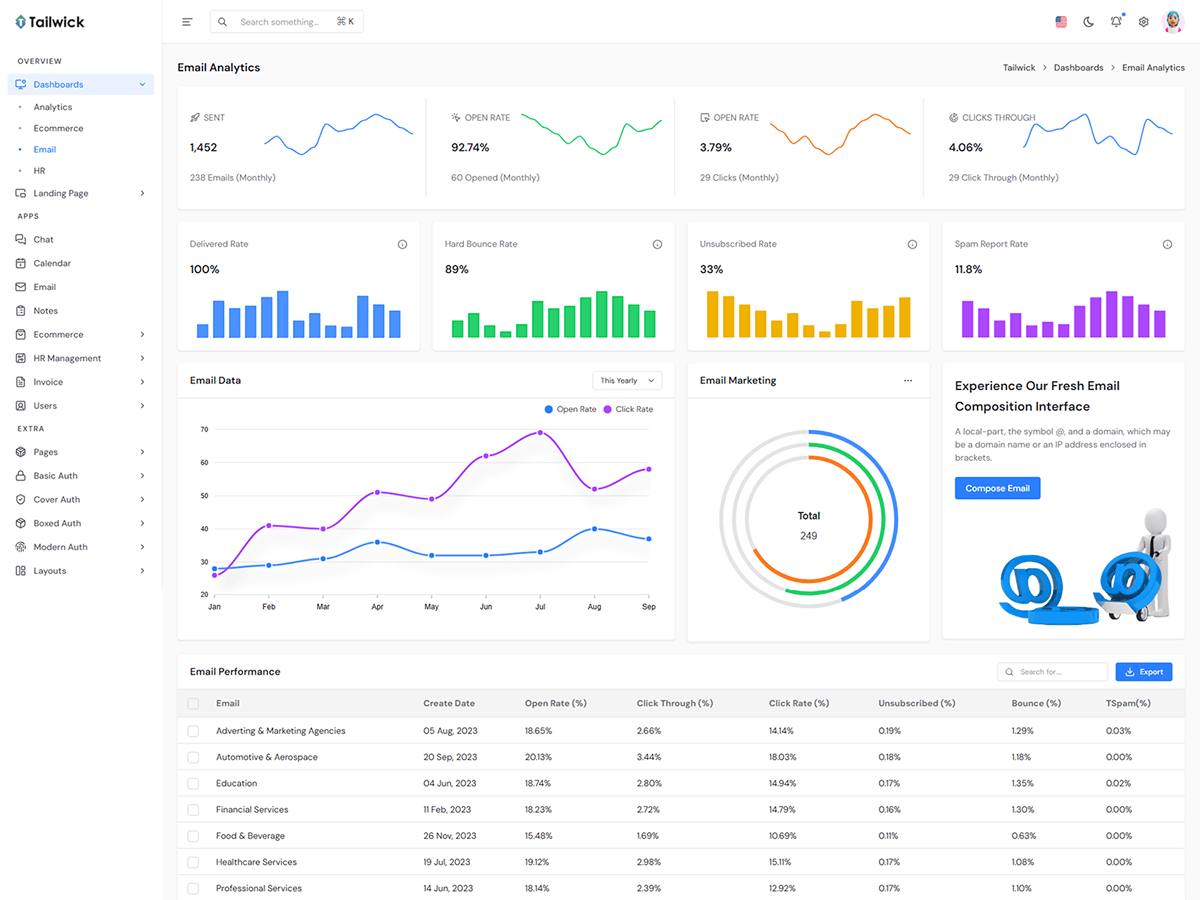The width and height of the screenshot is (1200, 900).
Task: Open the This Yearly dropdown
Action: [627, 381]
